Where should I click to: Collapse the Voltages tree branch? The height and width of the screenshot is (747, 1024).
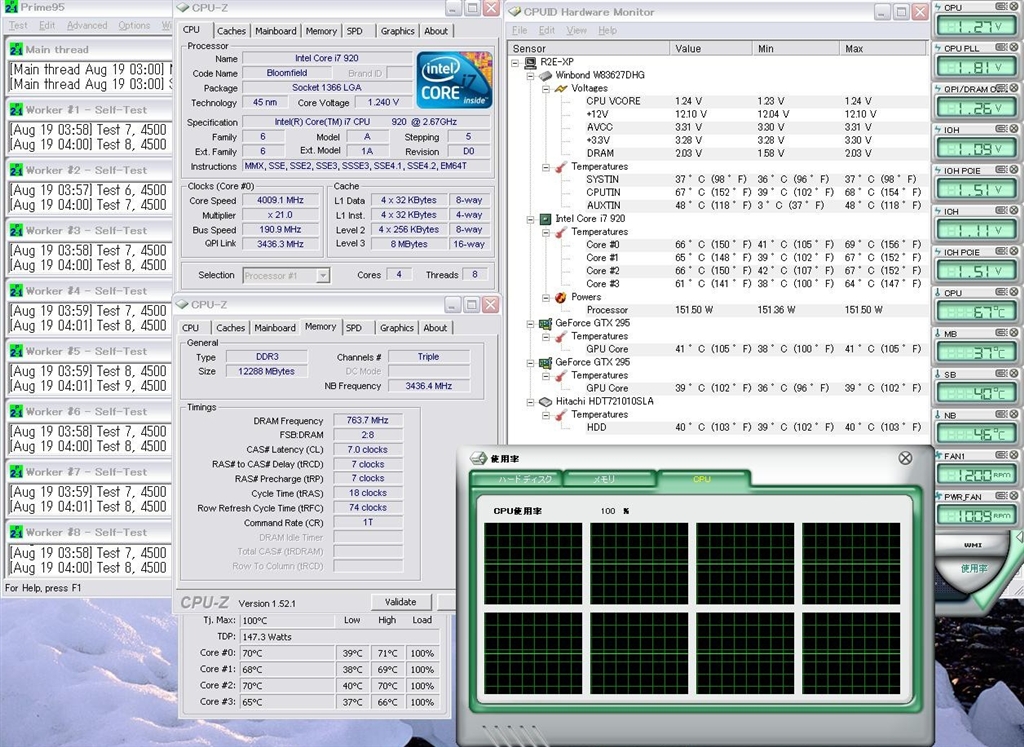[x=546, y=88]
